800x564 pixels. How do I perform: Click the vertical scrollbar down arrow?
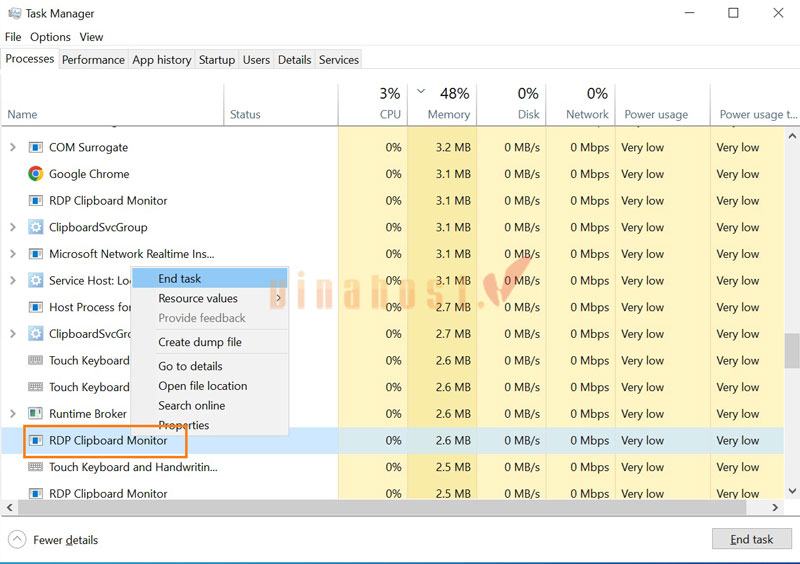(x=792, y=491)
